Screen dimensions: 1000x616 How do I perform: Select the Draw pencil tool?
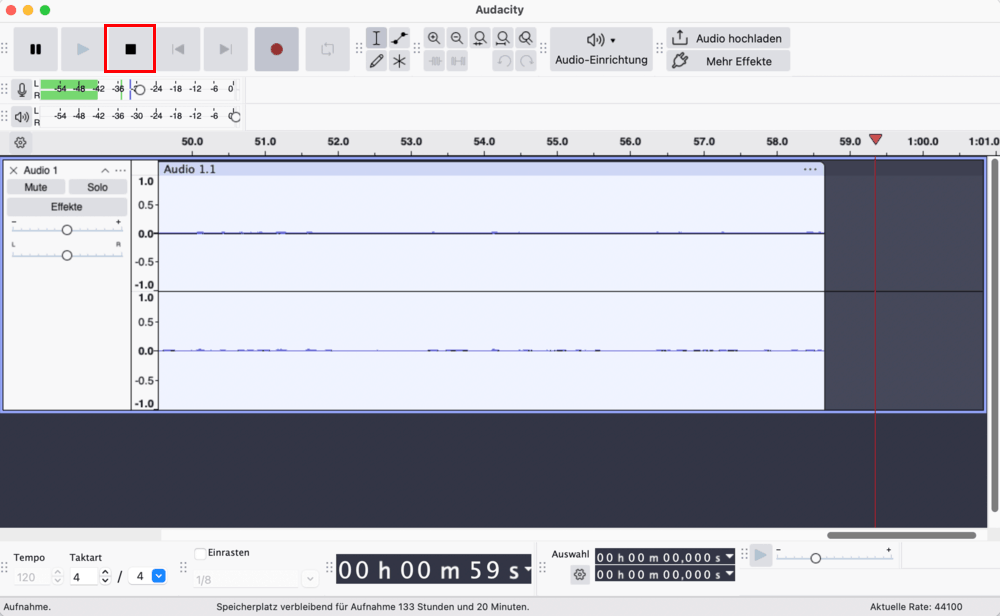tap(376, 61)
